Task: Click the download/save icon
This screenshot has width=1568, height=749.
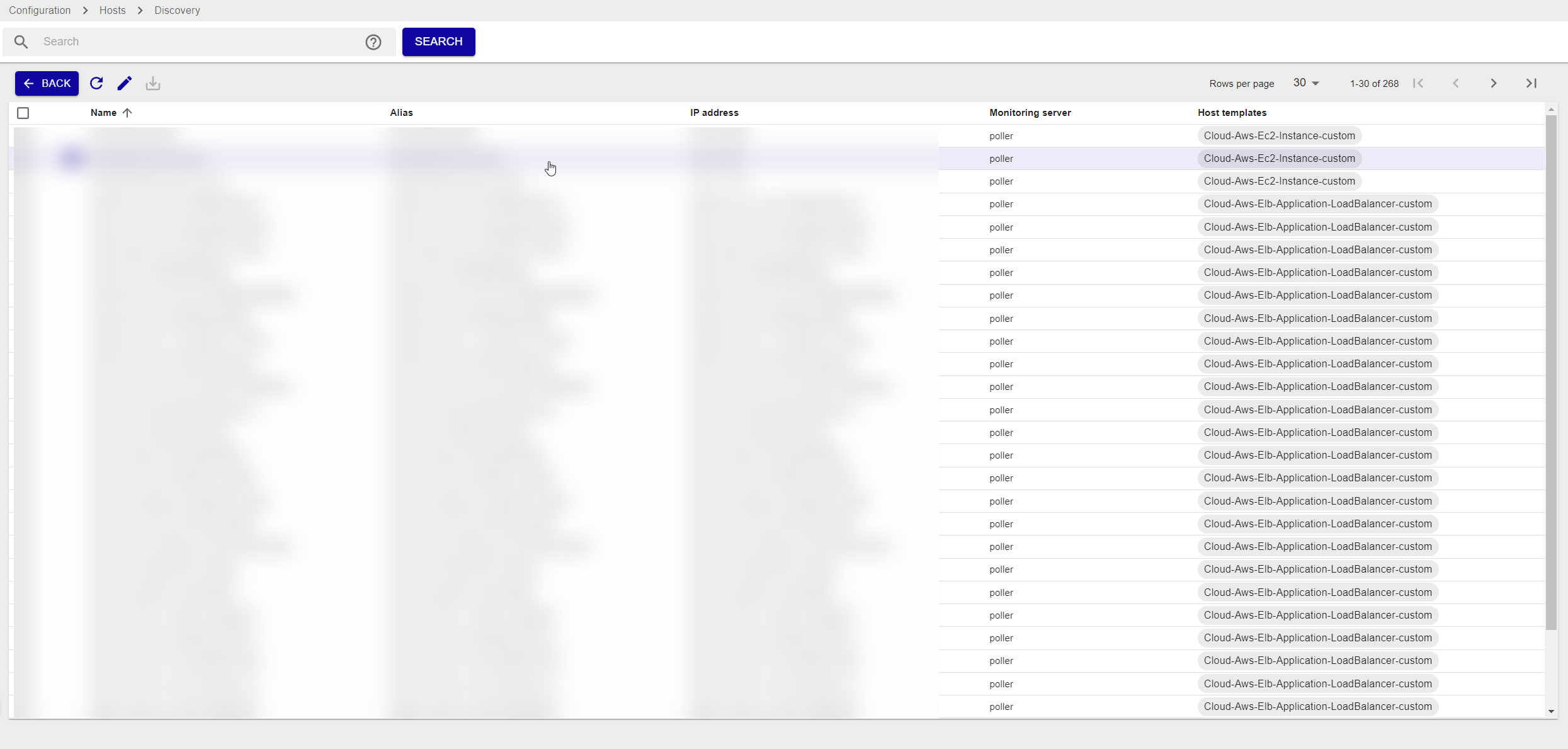Action: click(153, 83)
